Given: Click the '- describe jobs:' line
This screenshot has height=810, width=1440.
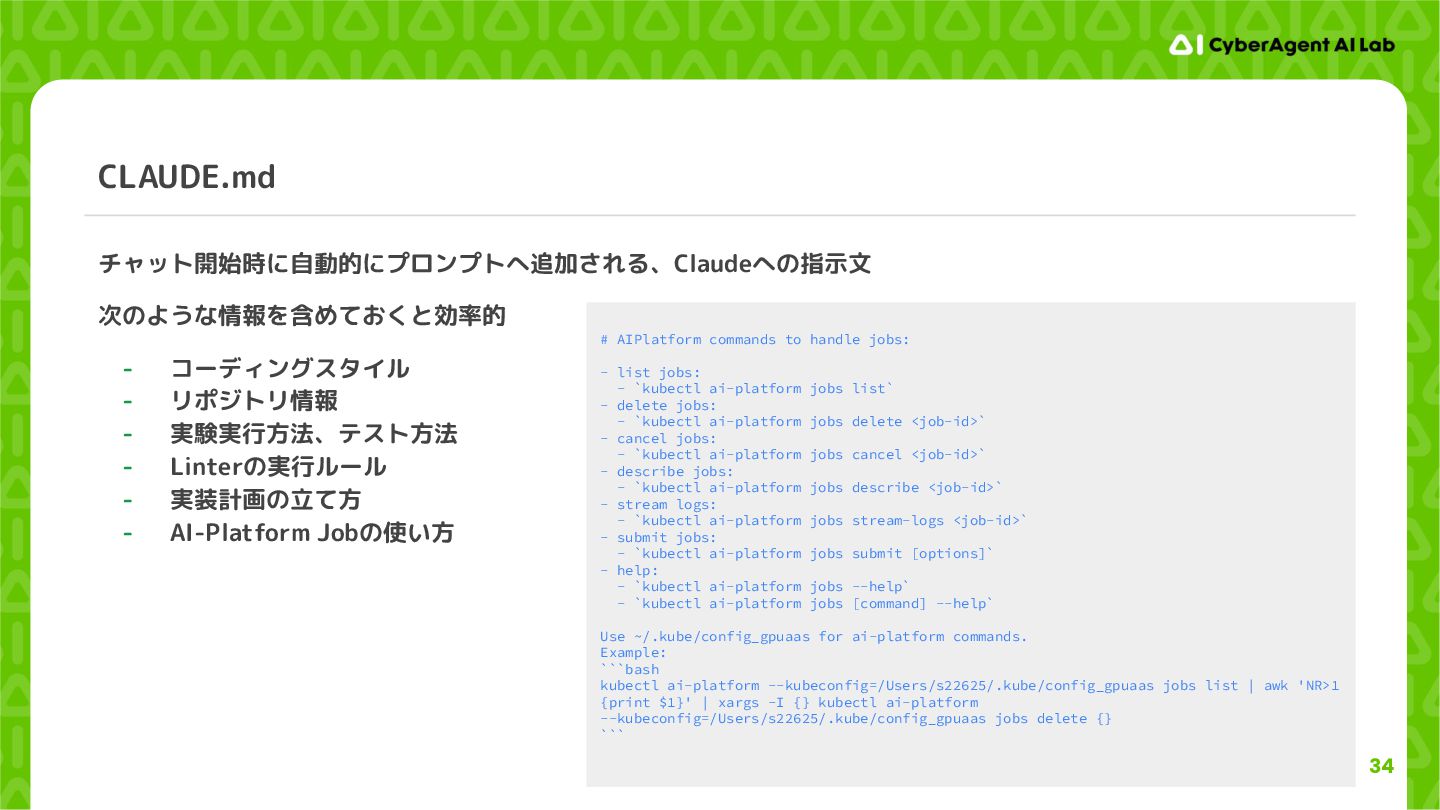Looking at the screenshot, I should 667,471.
